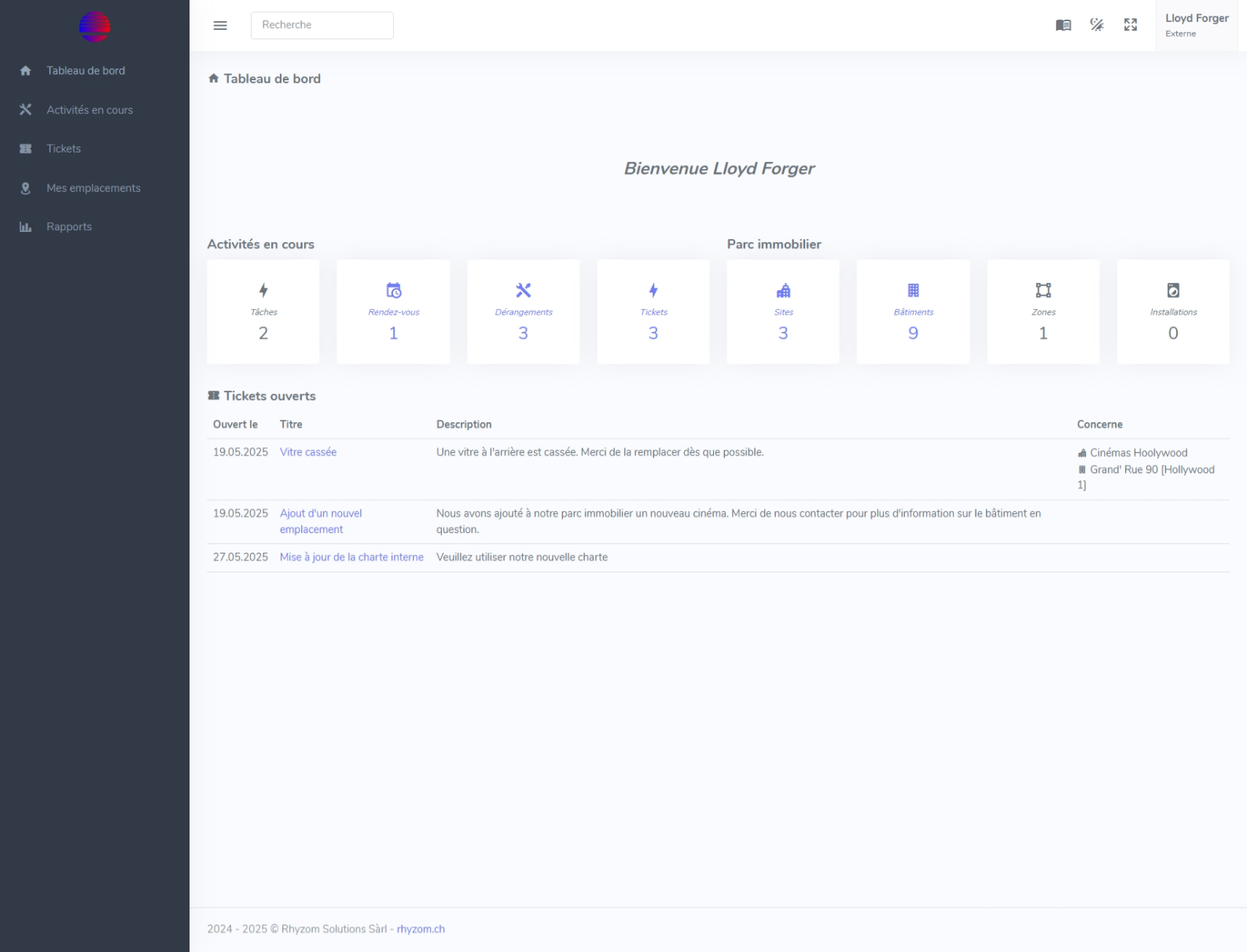Click the Tâches lightning bolt icon
The image size is (1247, 952).
(x=263, y=290)
